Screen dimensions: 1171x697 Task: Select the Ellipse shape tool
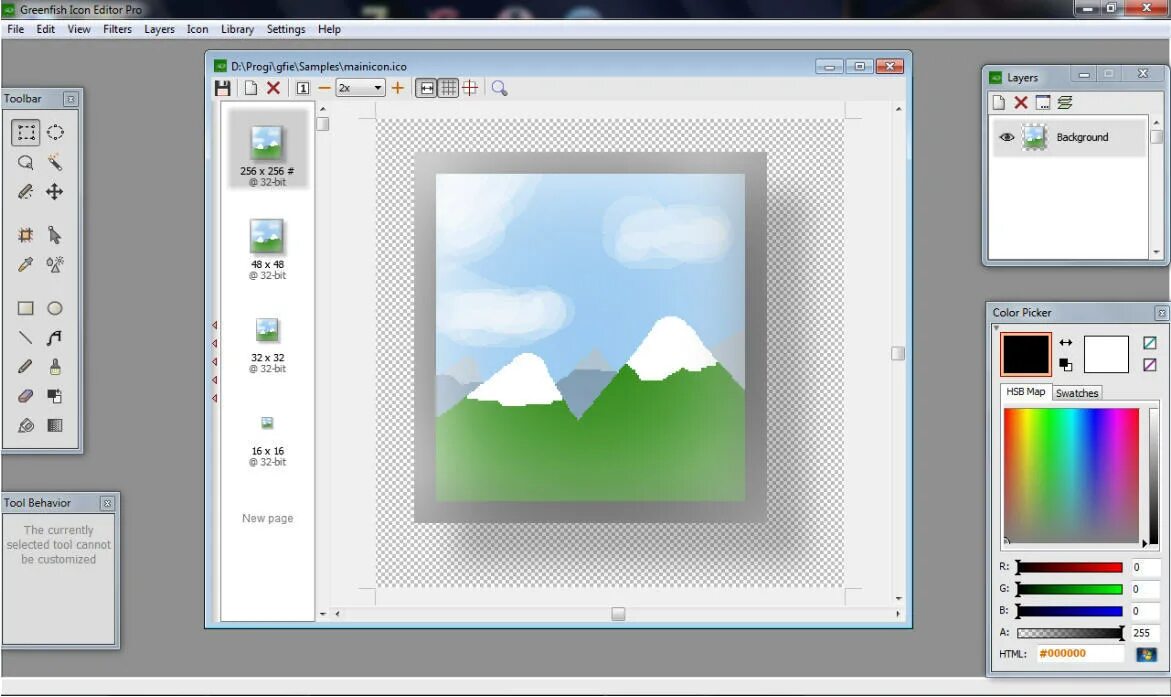55,309
